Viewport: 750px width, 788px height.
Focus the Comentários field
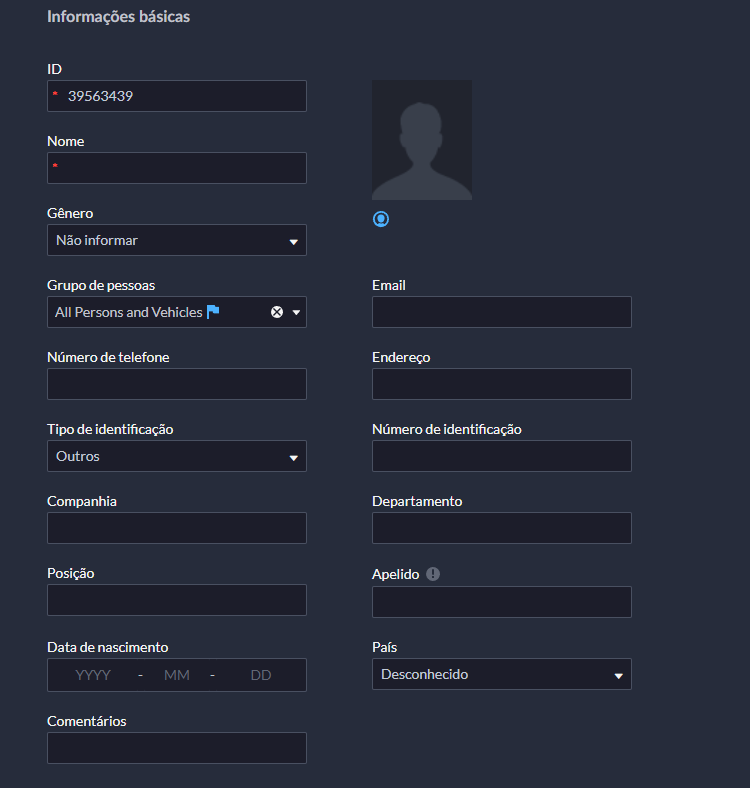tap(177, 748)
